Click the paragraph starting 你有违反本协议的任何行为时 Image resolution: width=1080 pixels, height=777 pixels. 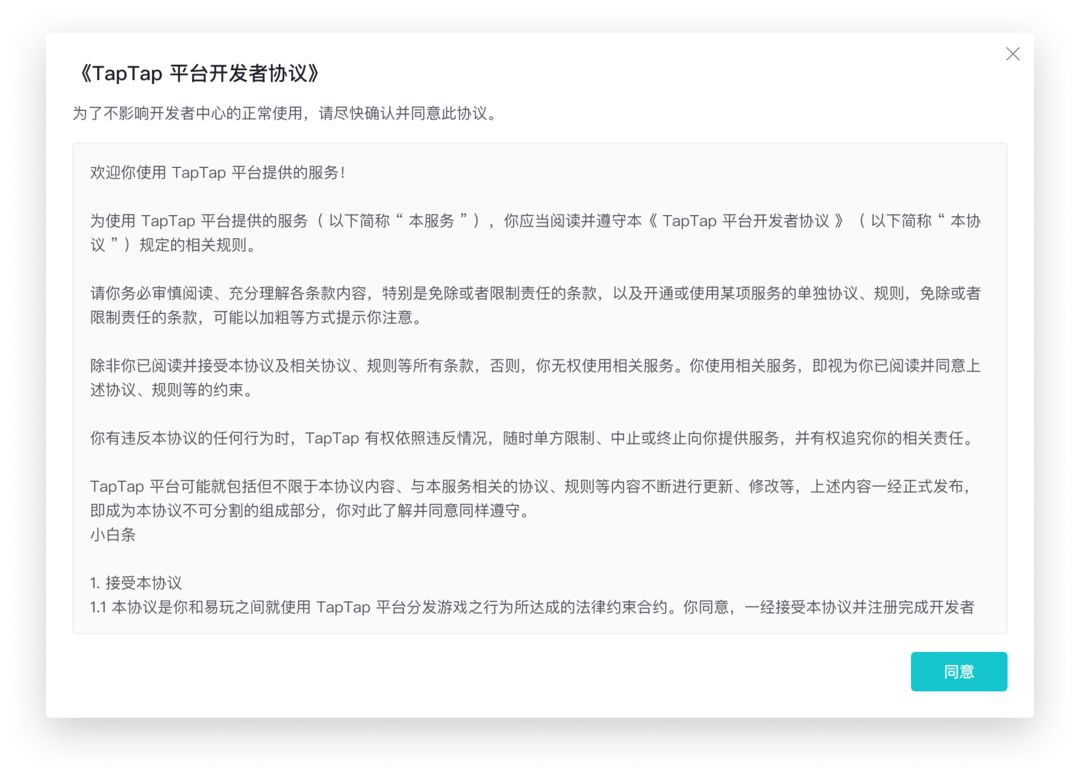[532, 438]
